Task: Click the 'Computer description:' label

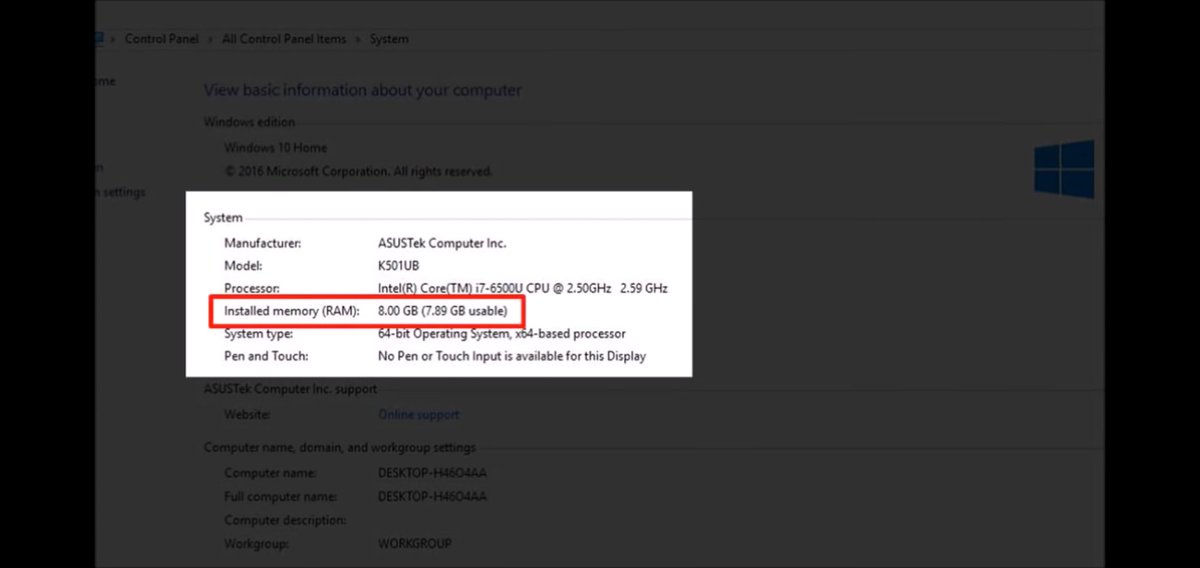Action: pyautogui.click(x=285, y=520)
